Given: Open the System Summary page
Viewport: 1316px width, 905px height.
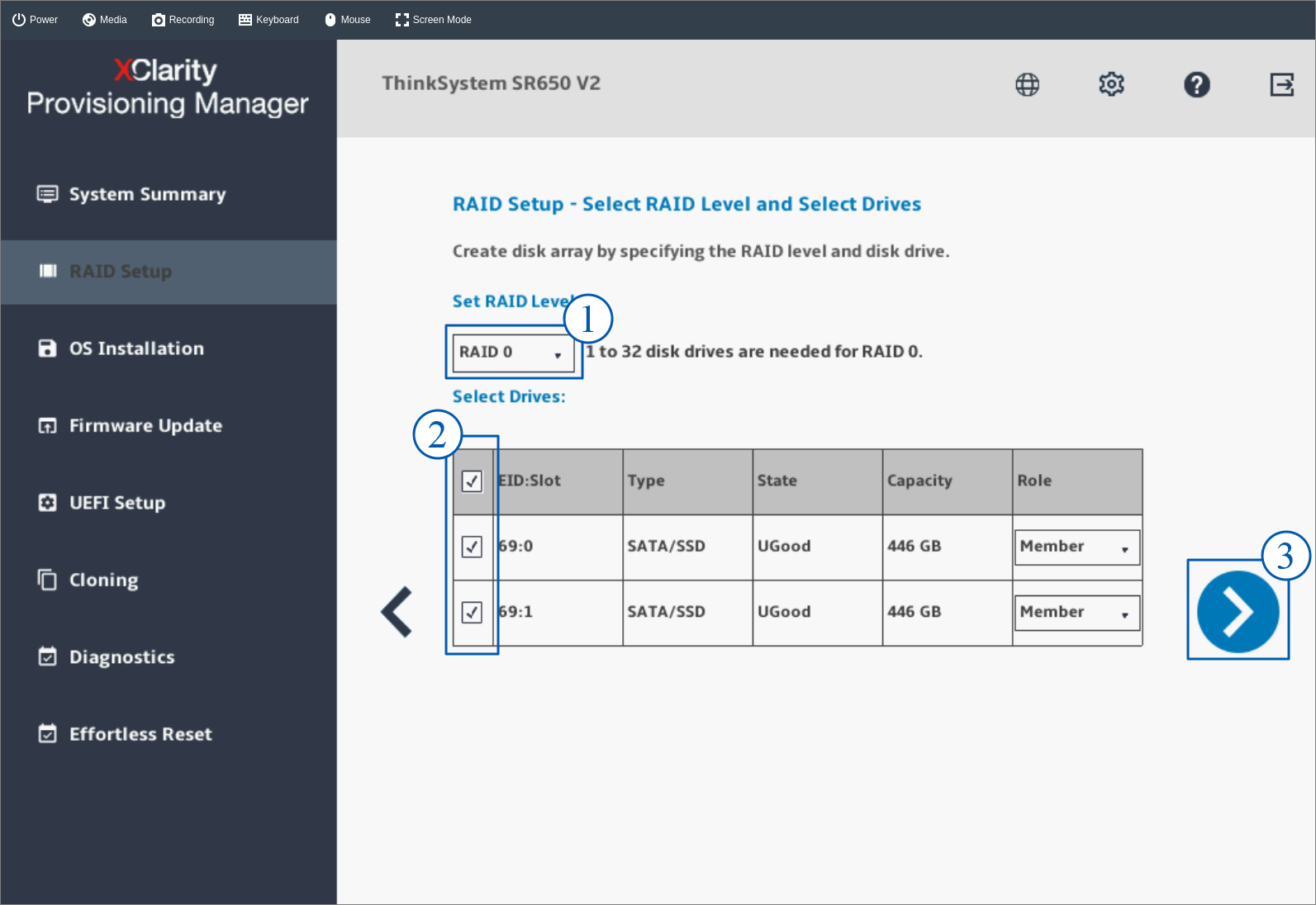Looking at the screenshot, I should pyautogui.click(x=147, y=194).
